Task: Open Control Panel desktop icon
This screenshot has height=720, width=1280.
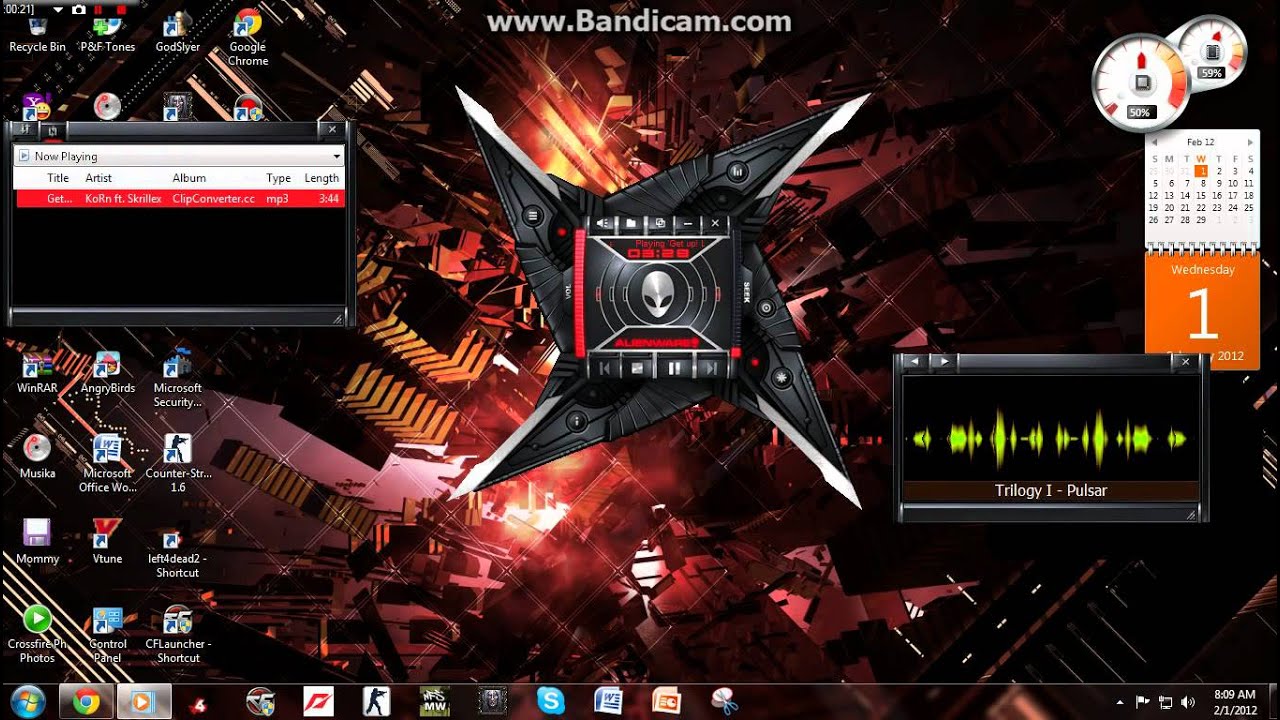Action: pyautogui.click(x=107, y=634)
